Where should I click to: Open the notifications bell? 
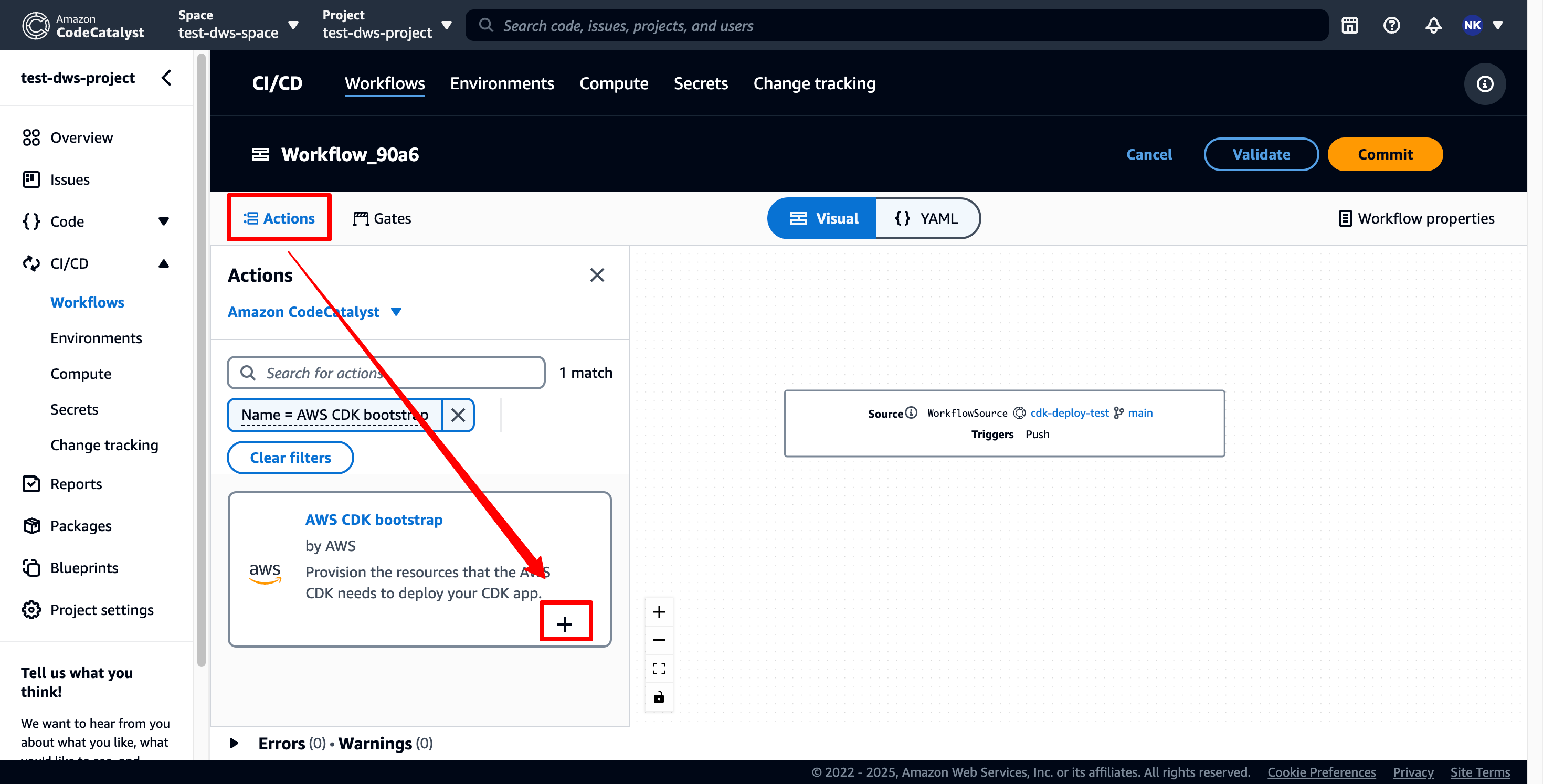(1433, 25)
